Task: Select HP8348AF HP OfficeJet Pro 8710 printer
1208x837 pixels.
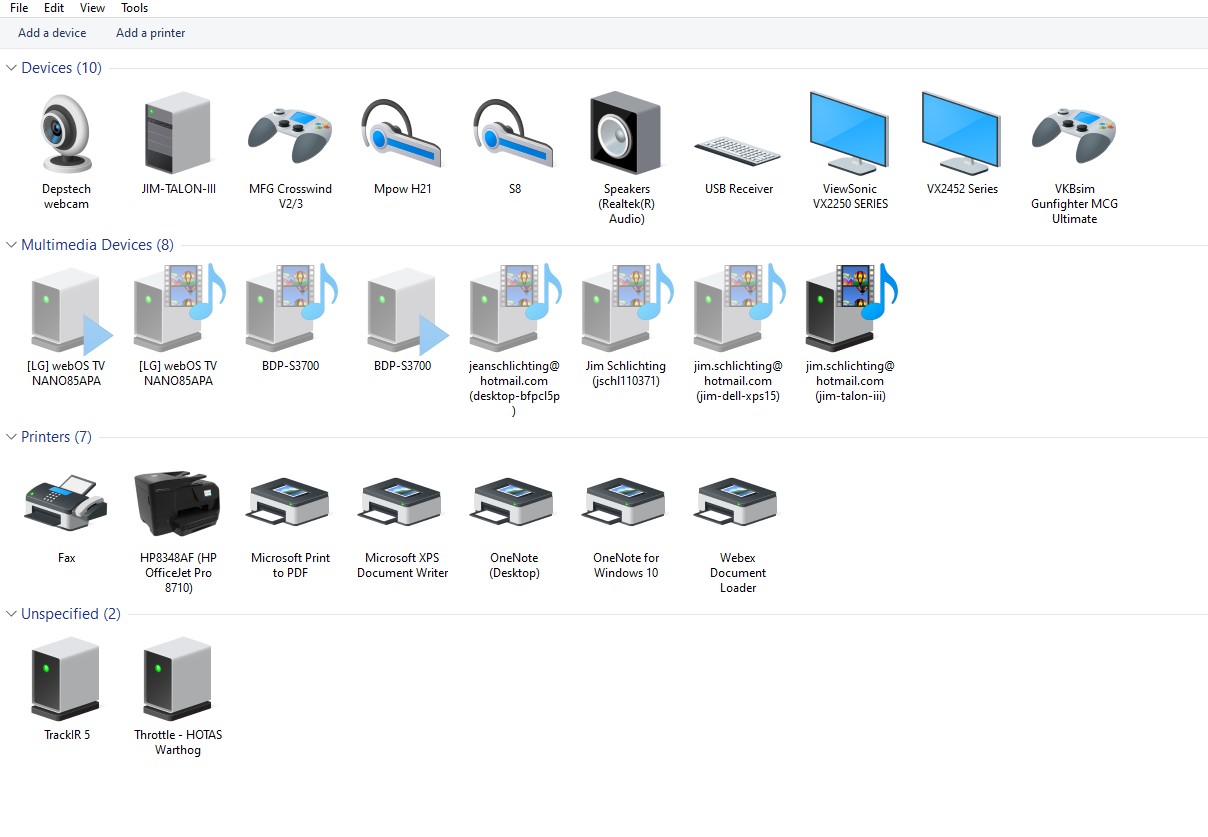Action: coord(178,503)
